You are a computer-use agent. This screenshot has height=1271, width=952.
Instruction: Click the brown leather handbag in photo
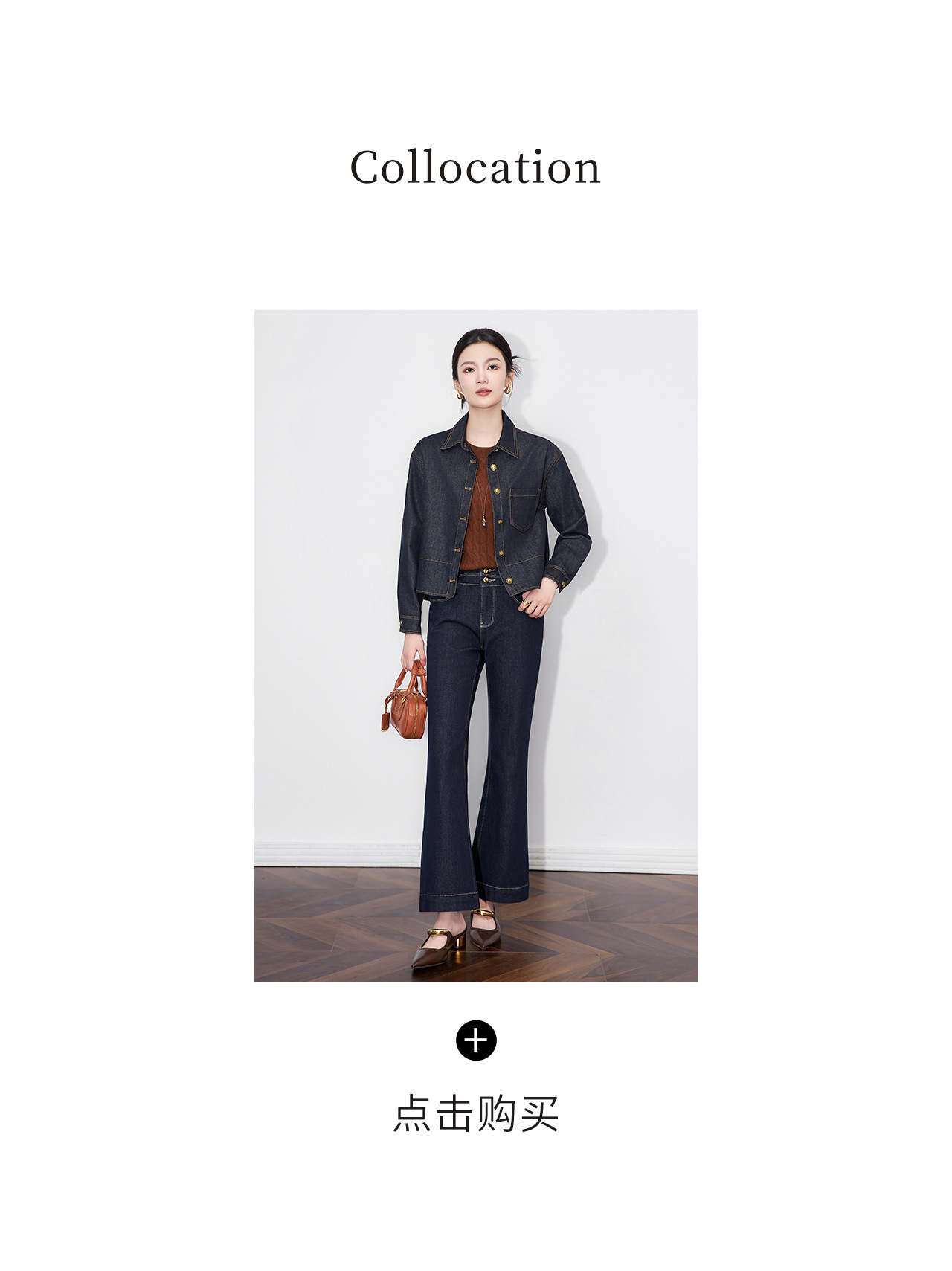click(405, 701)
